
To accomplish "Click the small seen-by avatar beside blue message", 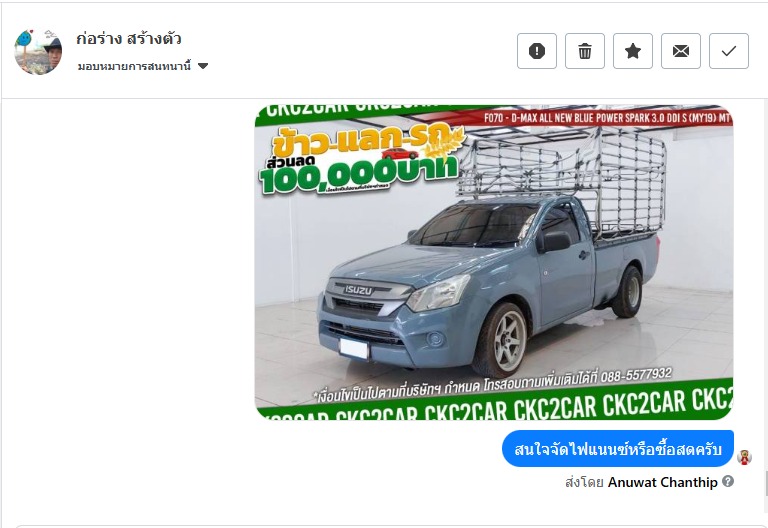I will [x=744, y=457].
